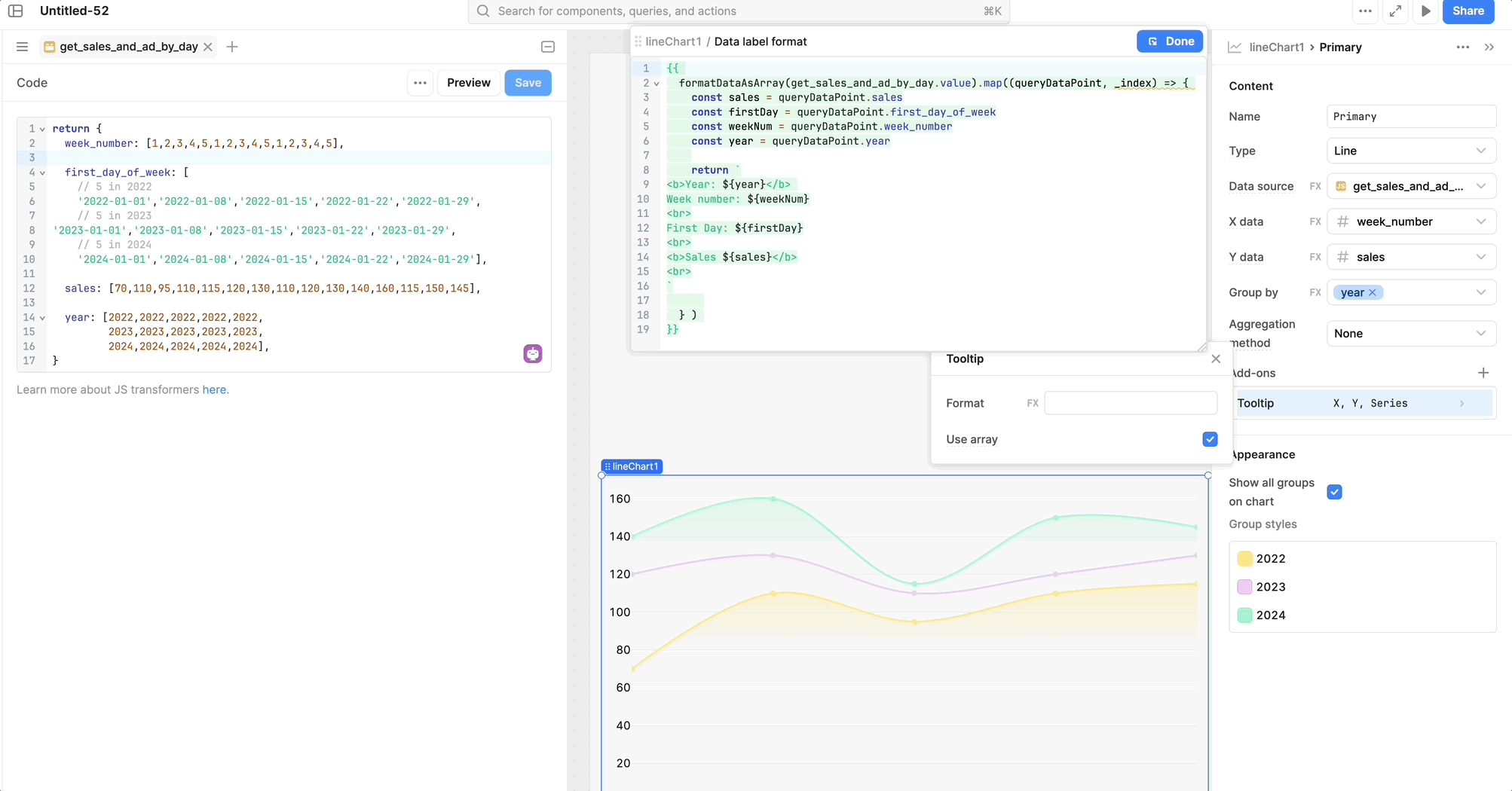Open the Y data dropdown
Screen dimensions: 1512x791
[x=1411, y=257]
